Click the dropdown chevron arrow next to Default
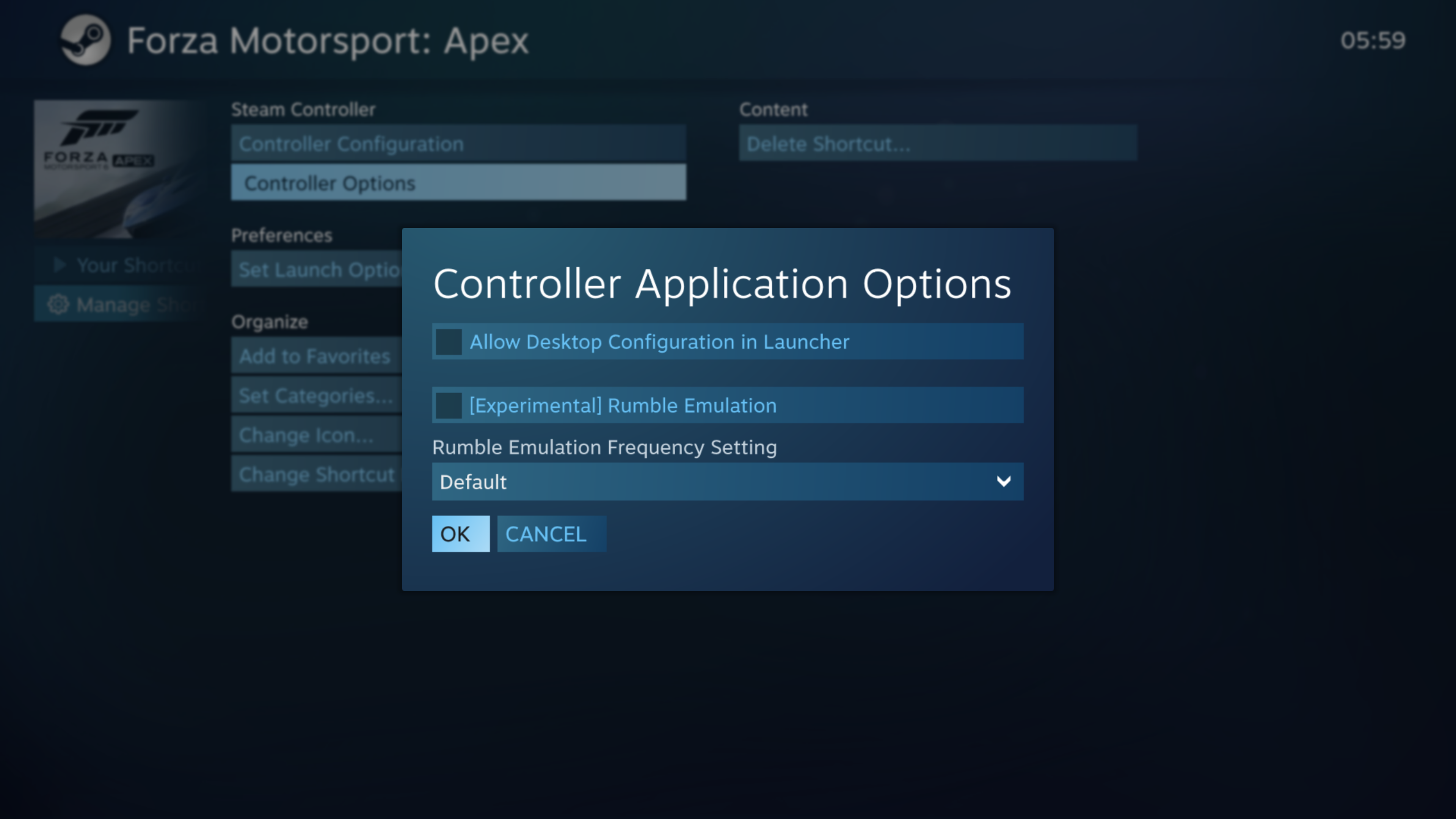Image resolution: width=1456 pixels, height=819 pixels. [x=1003, y=482]
